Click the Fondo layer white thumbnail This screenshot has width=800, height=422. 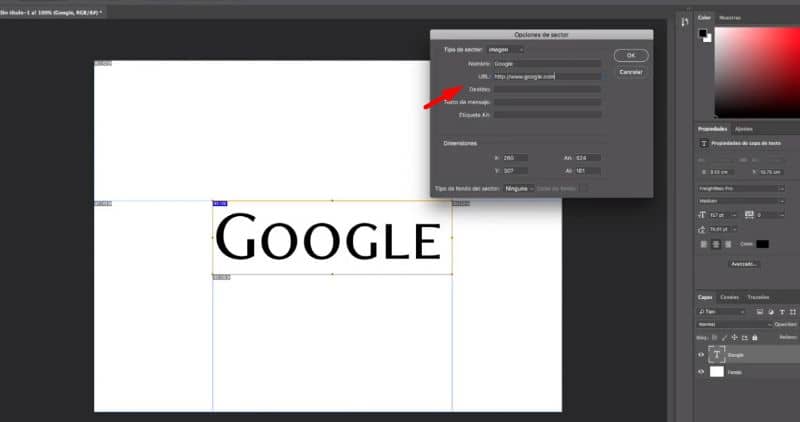click(x=717, y=372)
